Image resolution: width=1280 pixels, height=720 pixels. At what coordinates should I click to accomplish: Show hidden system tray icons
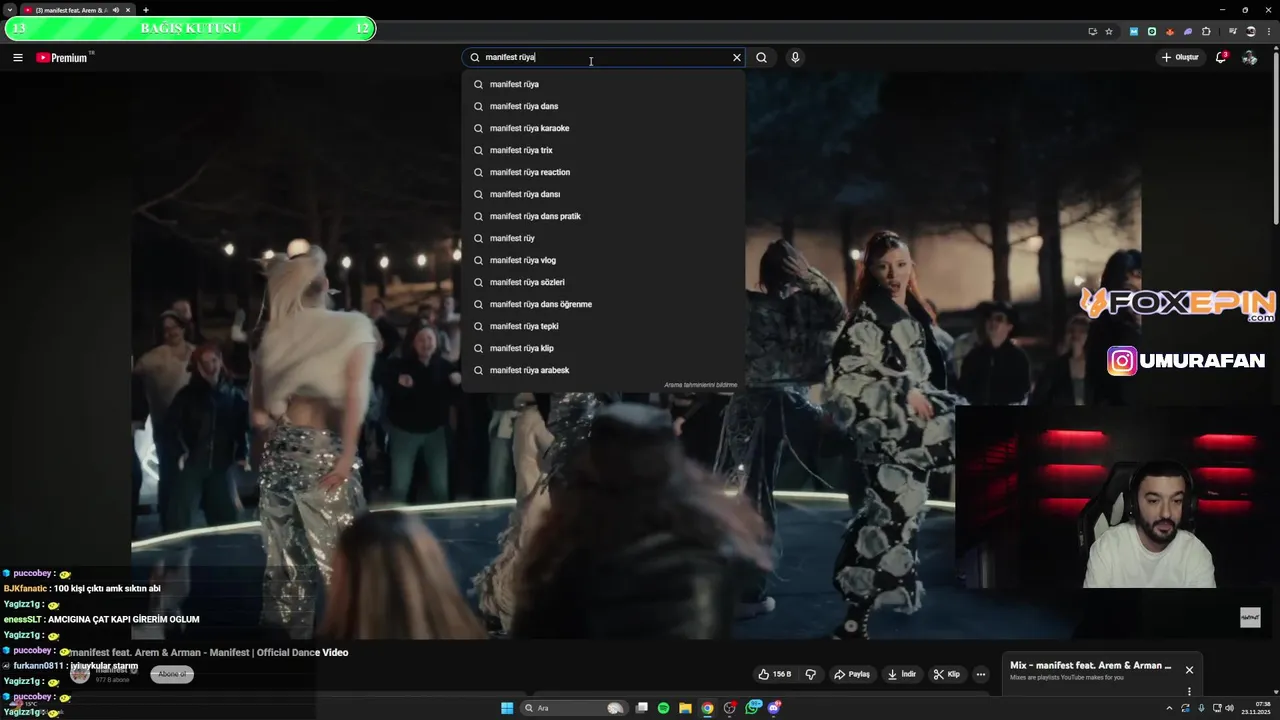(1169, 708)
